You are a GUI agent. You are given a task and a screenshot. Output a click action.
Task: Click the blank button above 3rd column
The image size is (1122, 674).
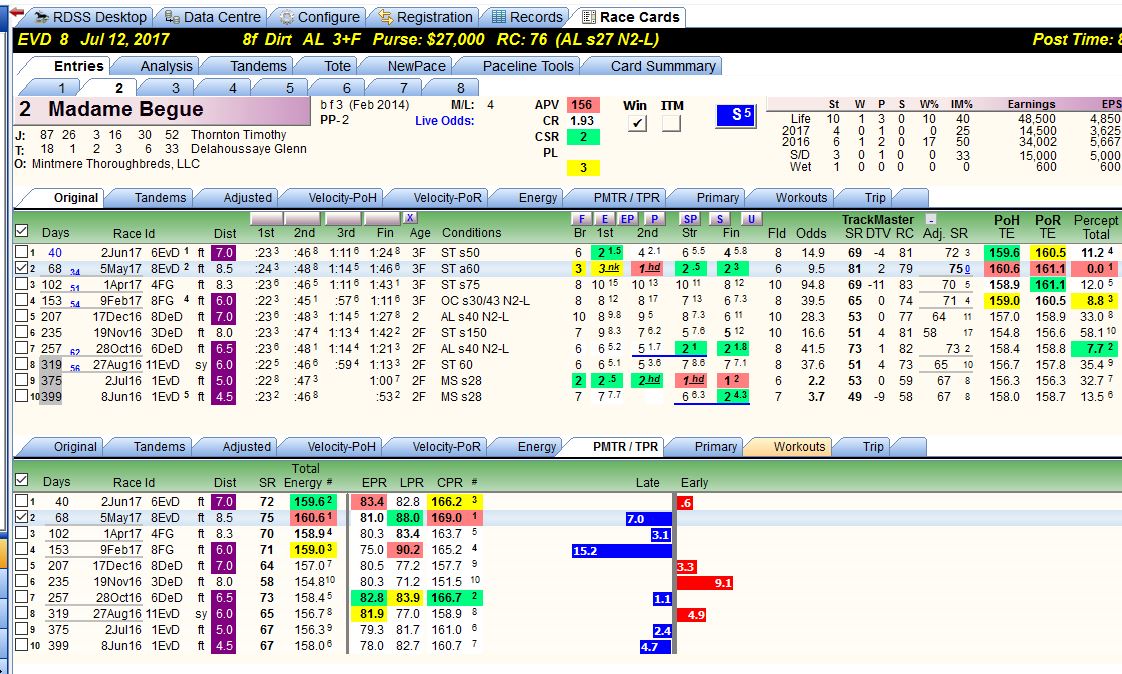tap(343, 218)
